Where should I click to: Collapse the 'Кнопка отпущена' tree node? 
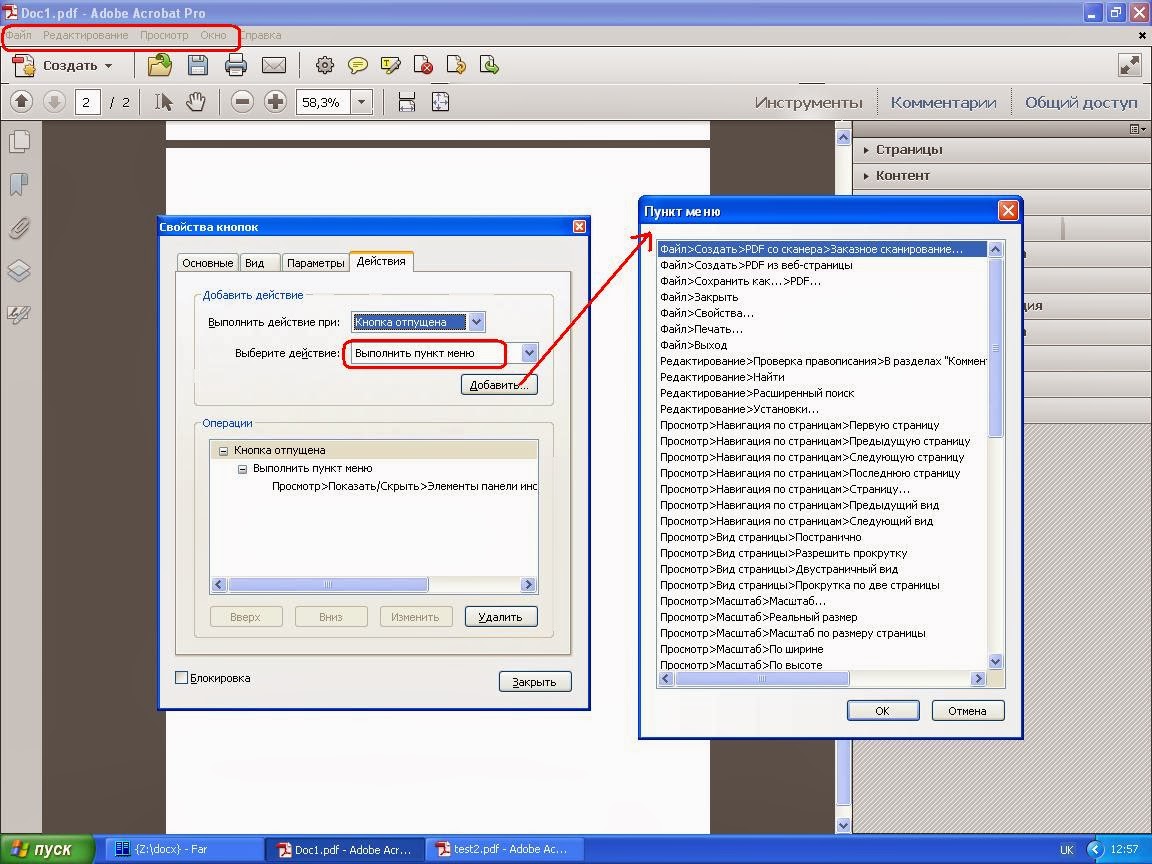[x=224, y=450]
